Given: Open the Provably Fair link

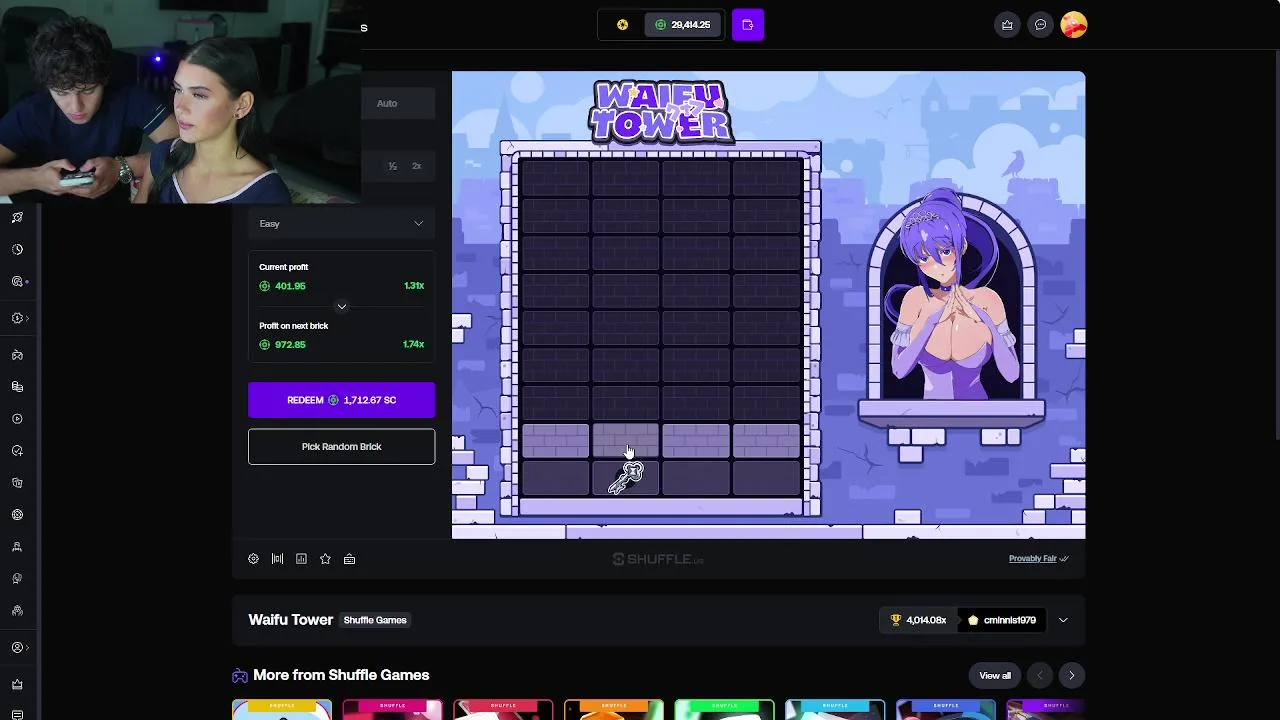Looking at the screenshot, I should pyautogui.click(x=1038, y=559).
